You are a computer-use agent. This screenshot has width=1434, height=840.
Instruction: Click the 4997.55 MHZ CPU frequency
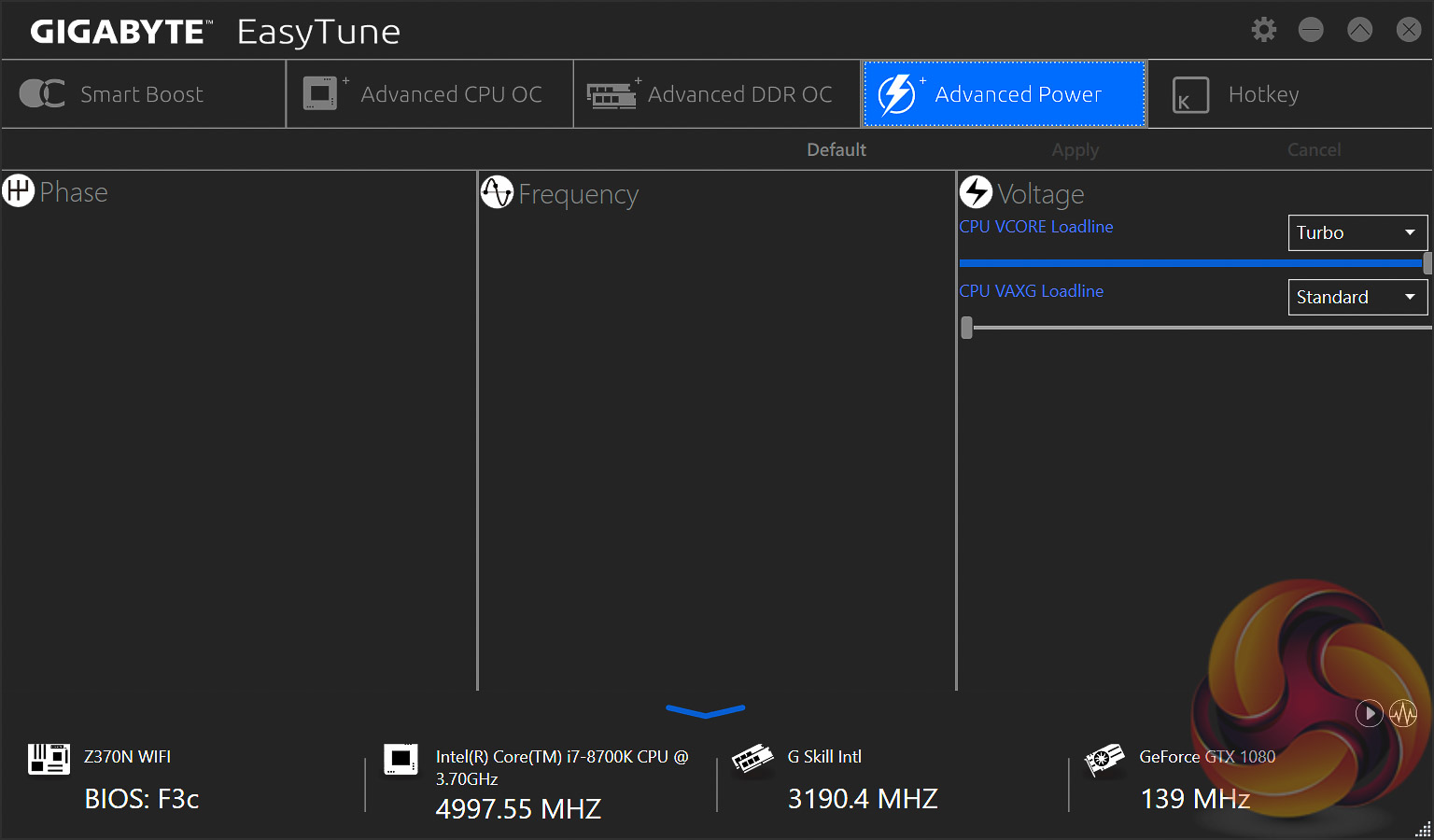(x=518, y=809)
